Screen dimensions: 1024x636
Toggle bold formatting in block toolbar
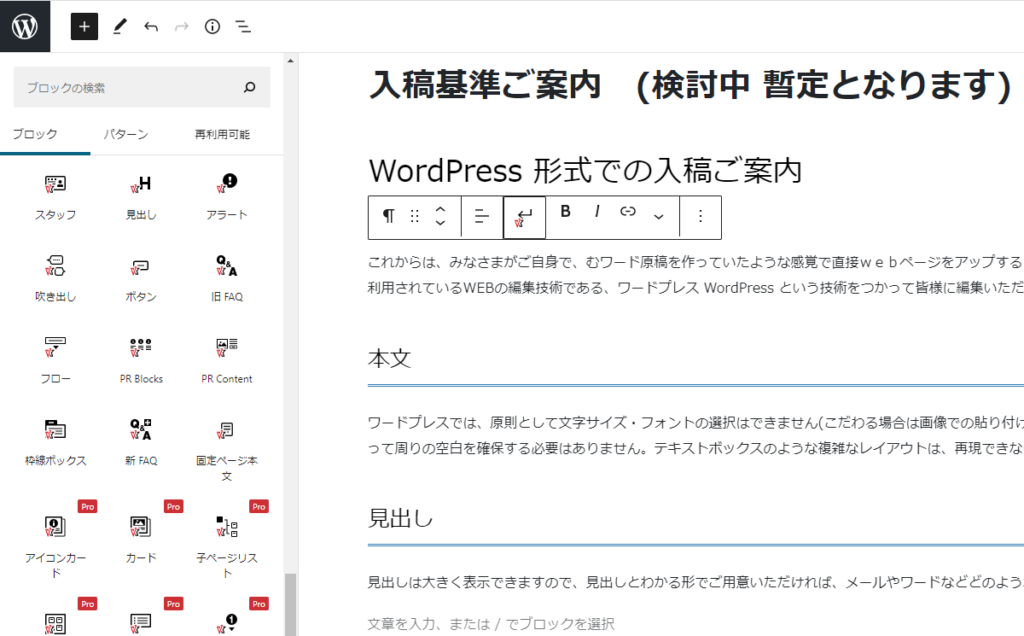pos(566,212)
